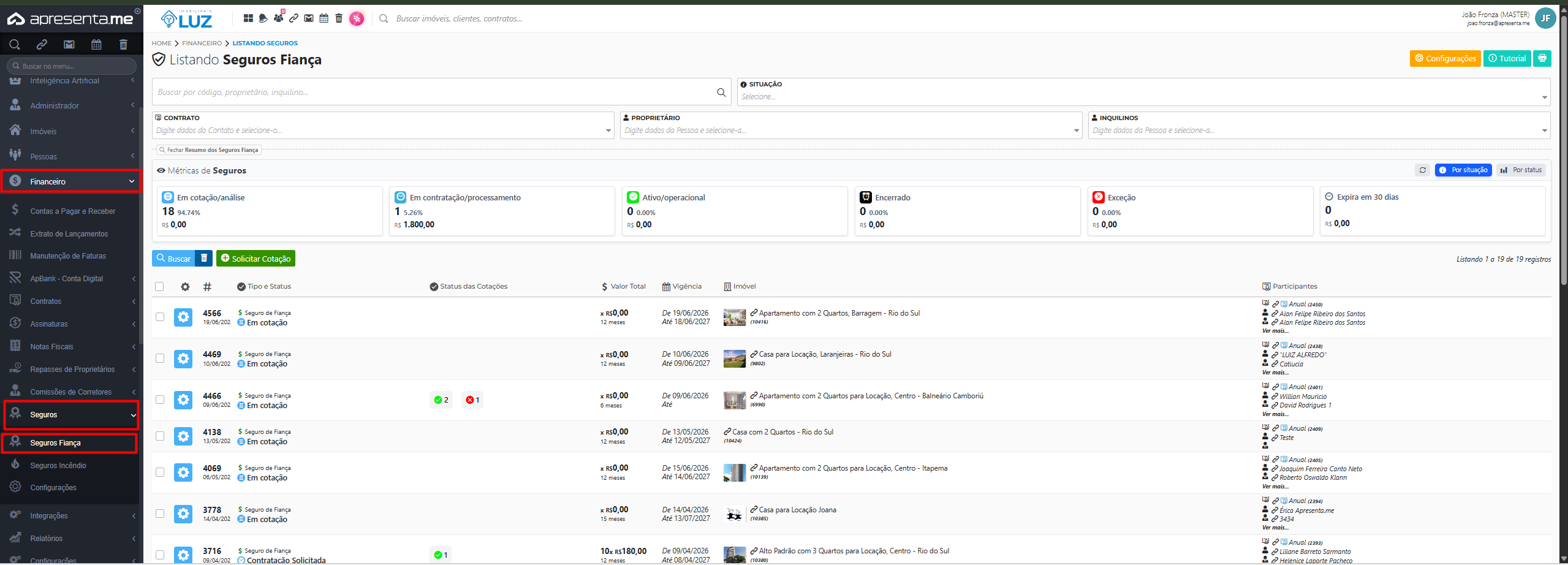Click the pink star icon in toolbar
Image resolution: width=1568 pixels, height=565 pixels.
pyautogui.click(x=357, y=18)
